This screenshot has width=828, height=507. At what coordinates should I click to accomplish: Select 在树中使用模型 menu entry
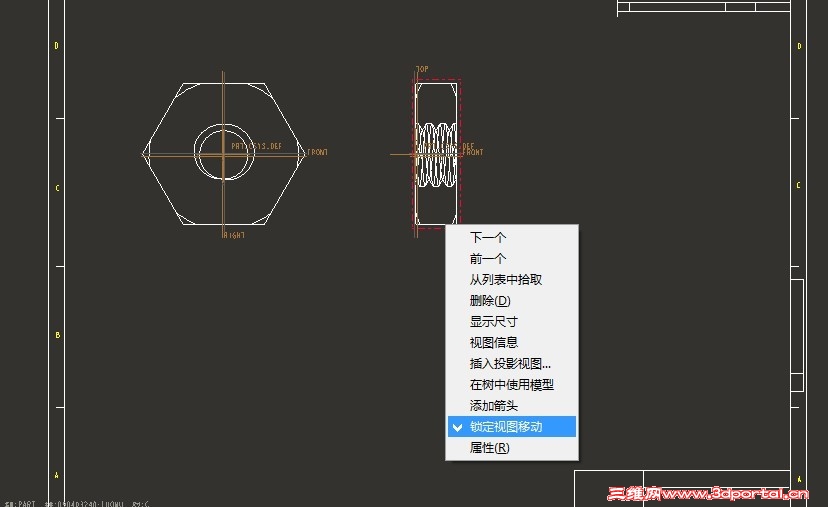pos(512,384)
